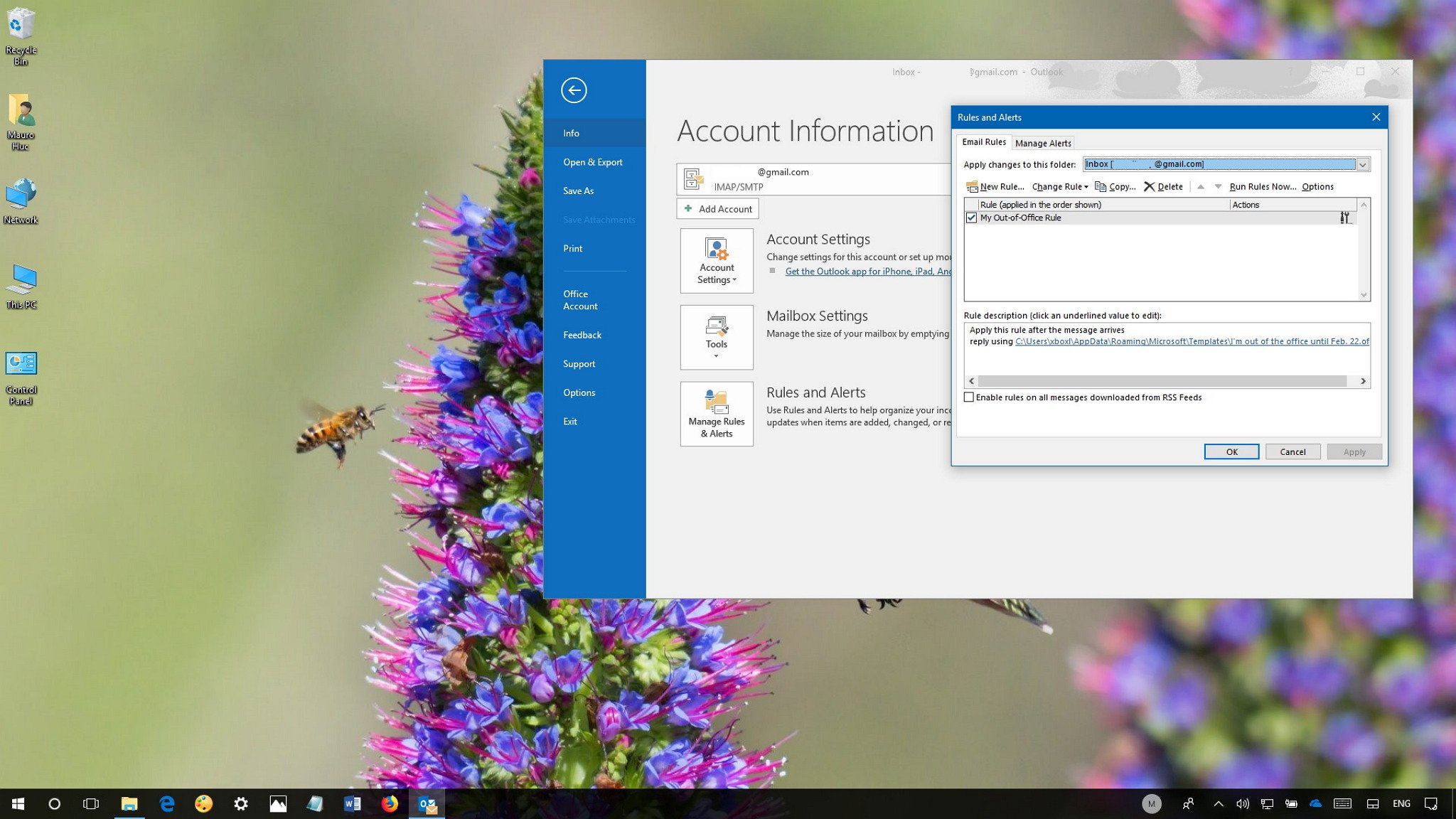Click the disabled Apply button
Screen dimensions: 1456x819
tap(1354, 451)
